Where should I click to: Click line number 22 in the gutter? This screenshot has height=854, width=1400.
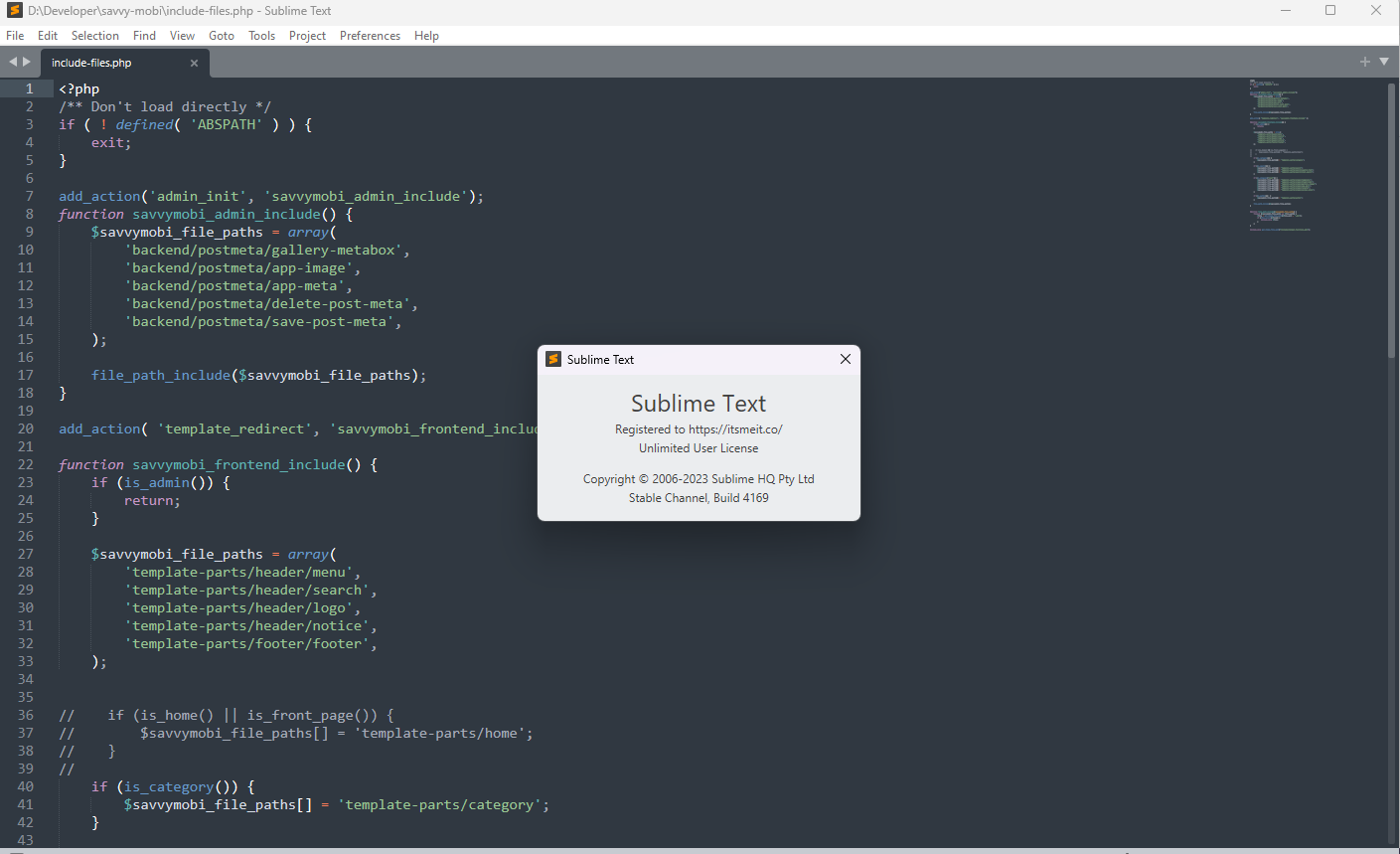click(x=26, y=464)
